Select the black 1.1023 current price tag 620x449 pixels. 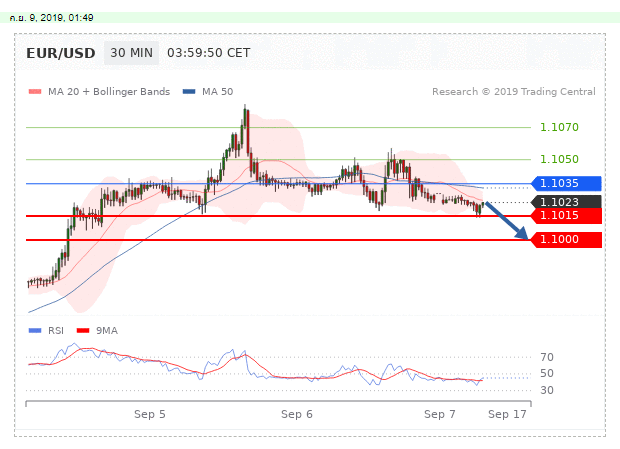565,202
